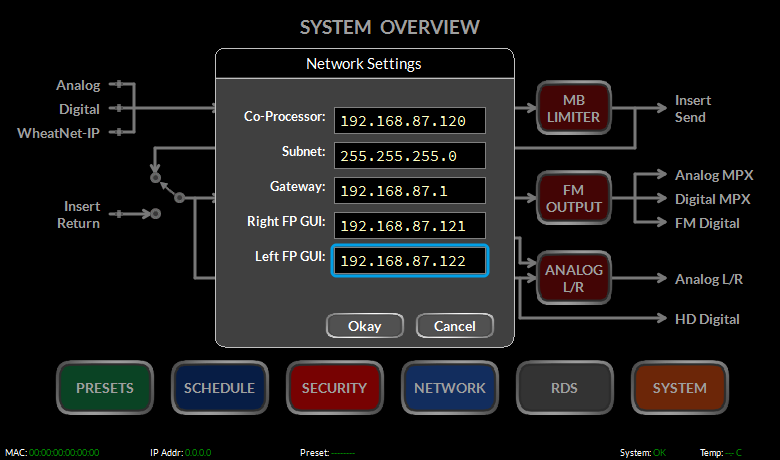780x460 pixels.
Task: Click the Network Settings dialog title
Action: (x=364, y=64)
